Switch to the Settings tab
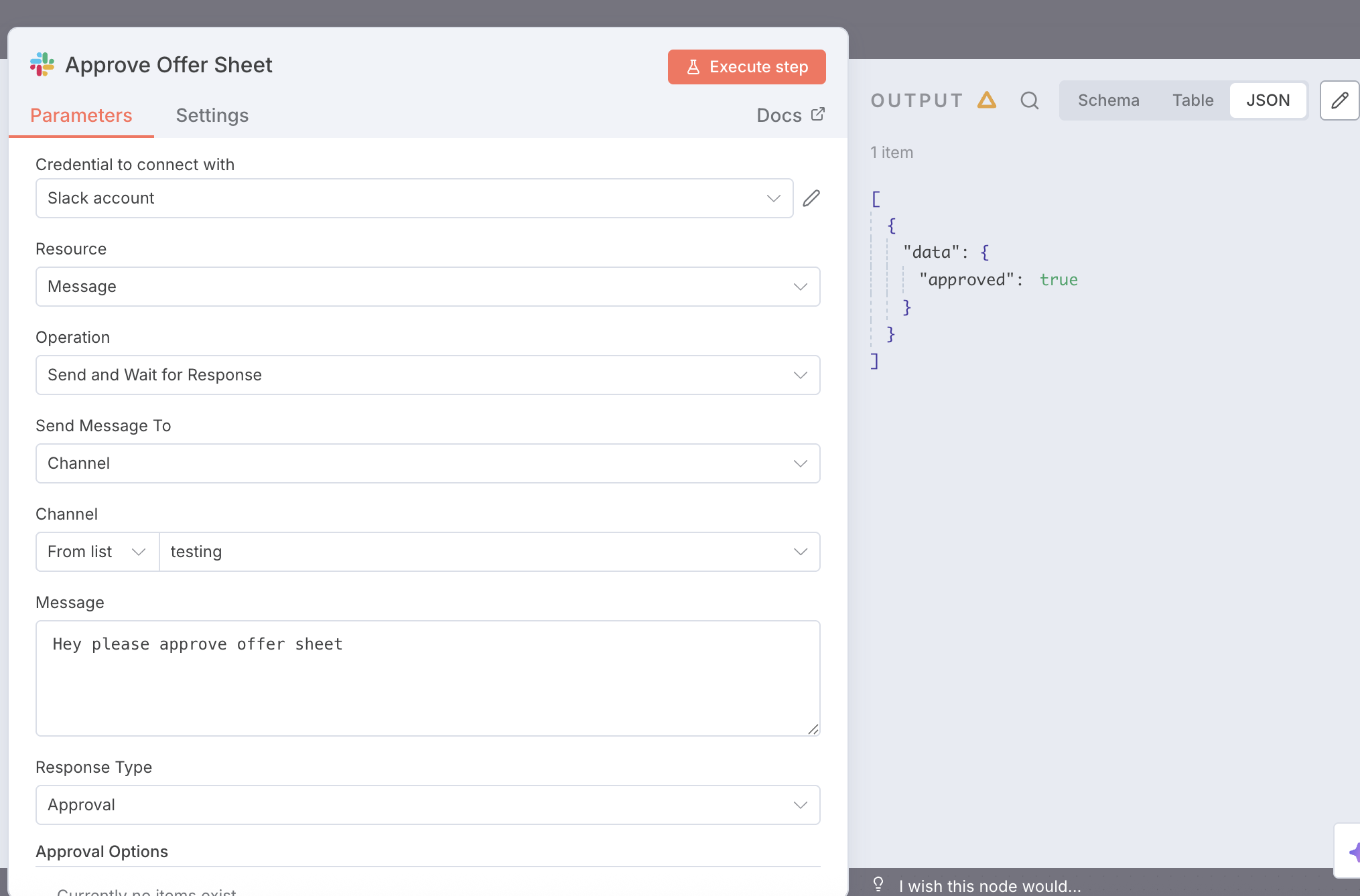 [x=212, y=115]
